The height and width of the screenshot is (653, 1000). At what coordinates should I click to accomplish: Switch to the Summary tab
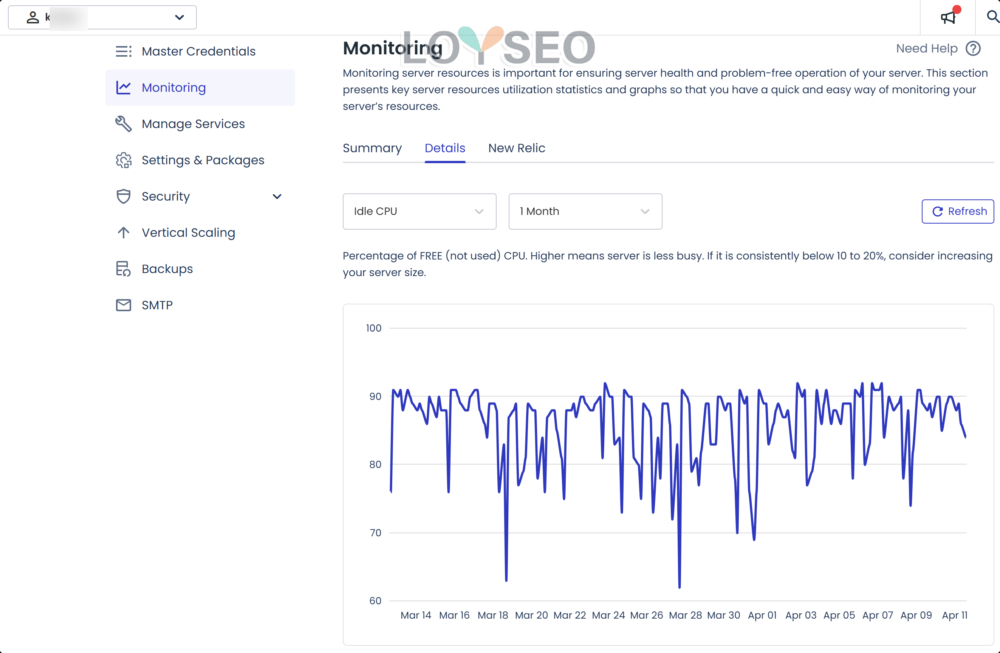[x=372, y=148]
